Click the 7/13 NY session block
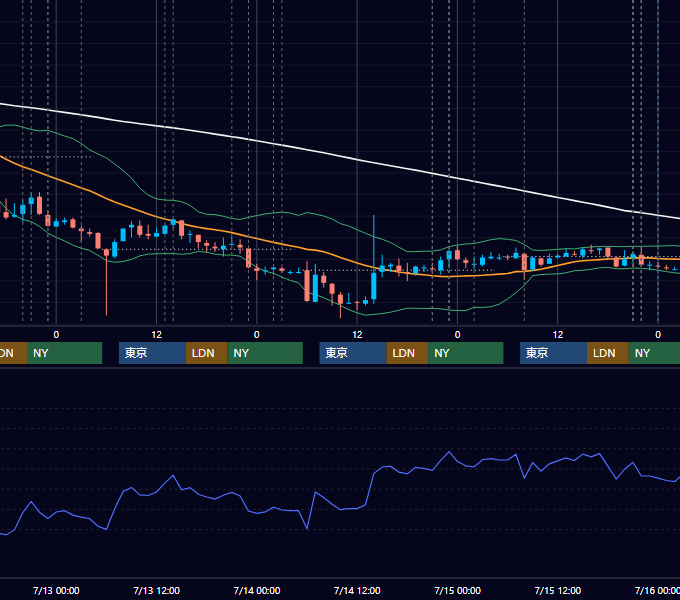This screenshot has width=680, height=600. 265,353
